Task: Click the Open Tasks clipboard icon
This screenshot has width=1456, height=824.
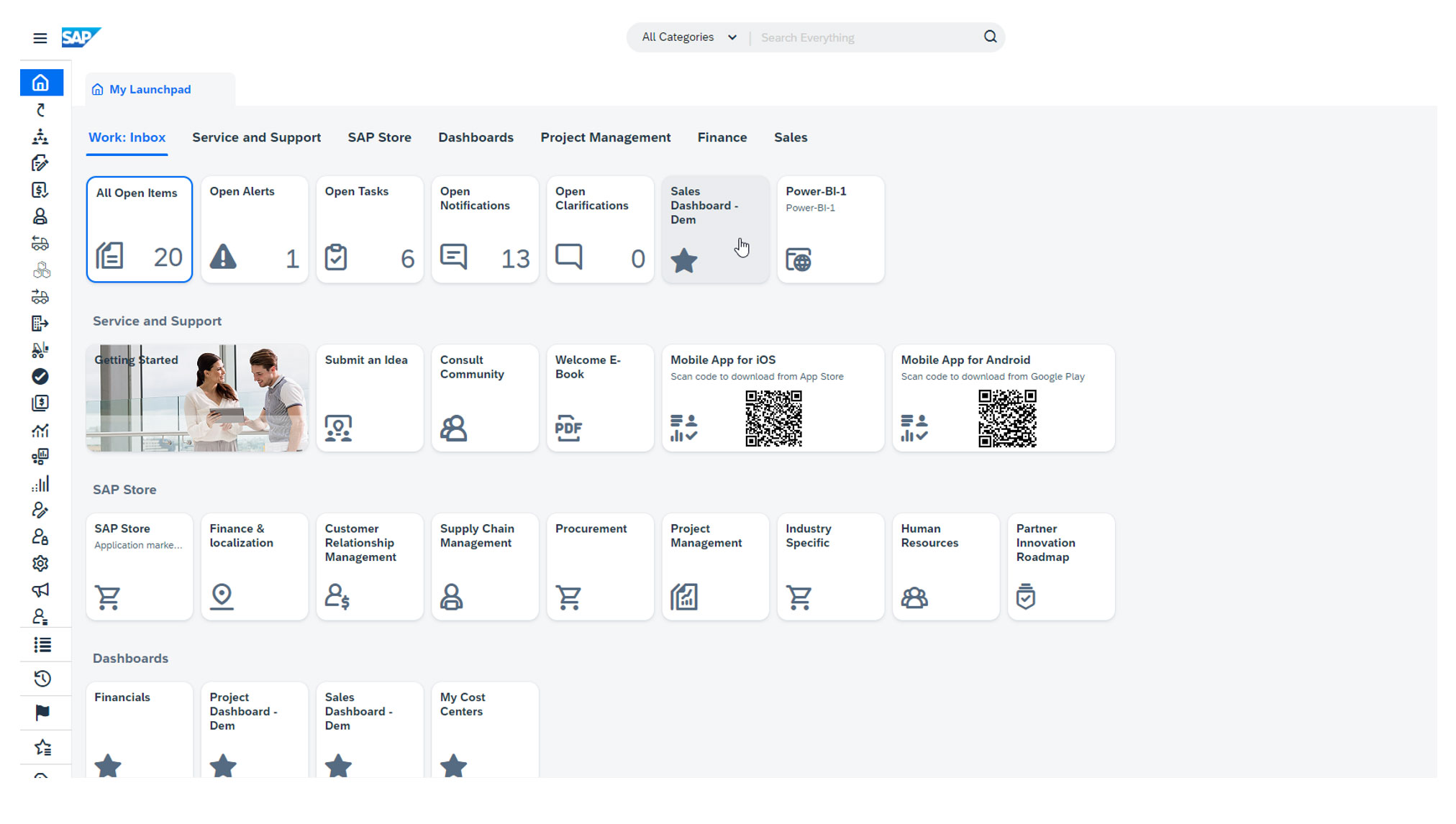Action: click(x=337, y=258)
